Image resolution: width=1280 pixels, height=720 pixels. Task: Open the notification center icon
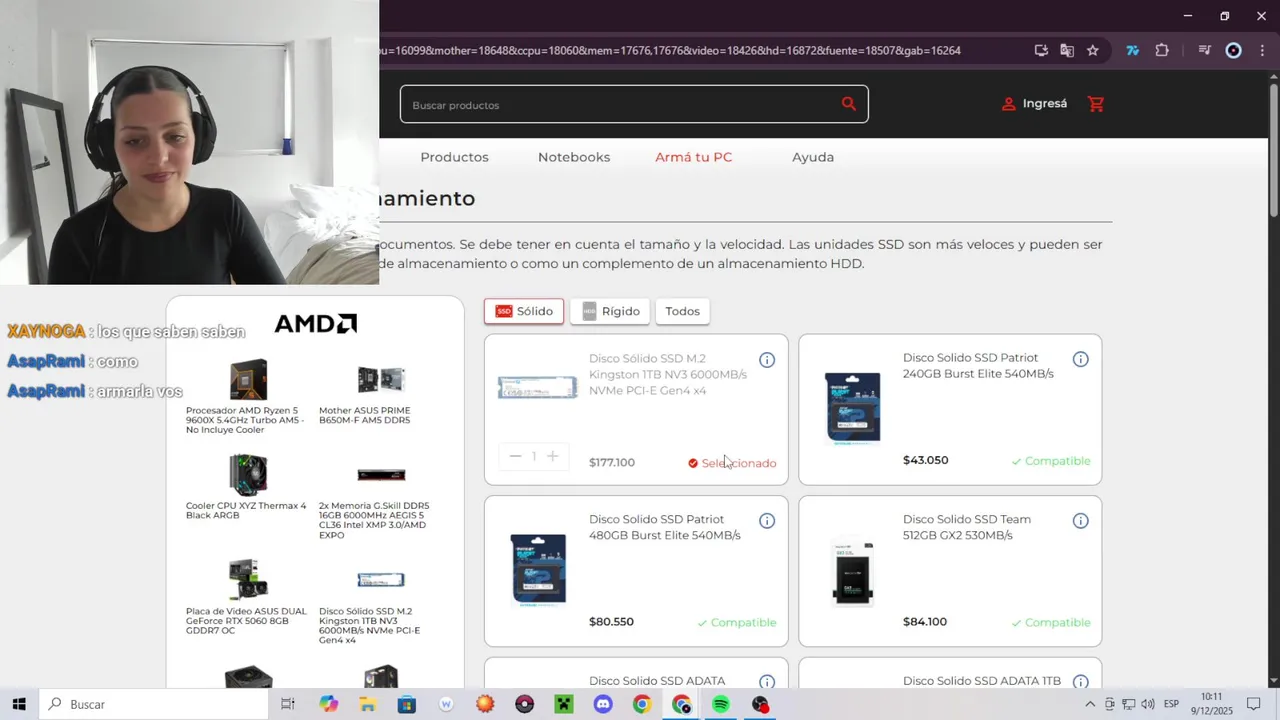point(1253,704)
